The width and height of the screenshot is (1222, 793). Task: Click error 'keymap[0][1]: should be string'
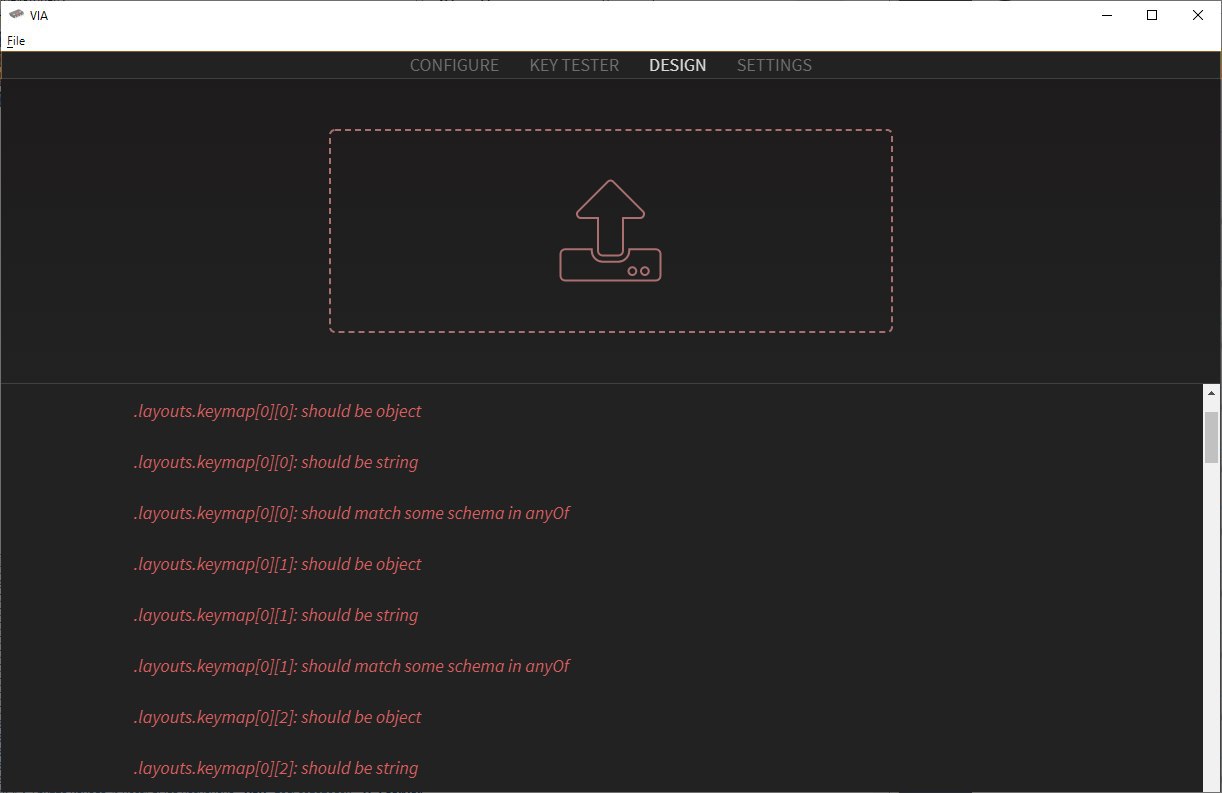pos(276,615)
